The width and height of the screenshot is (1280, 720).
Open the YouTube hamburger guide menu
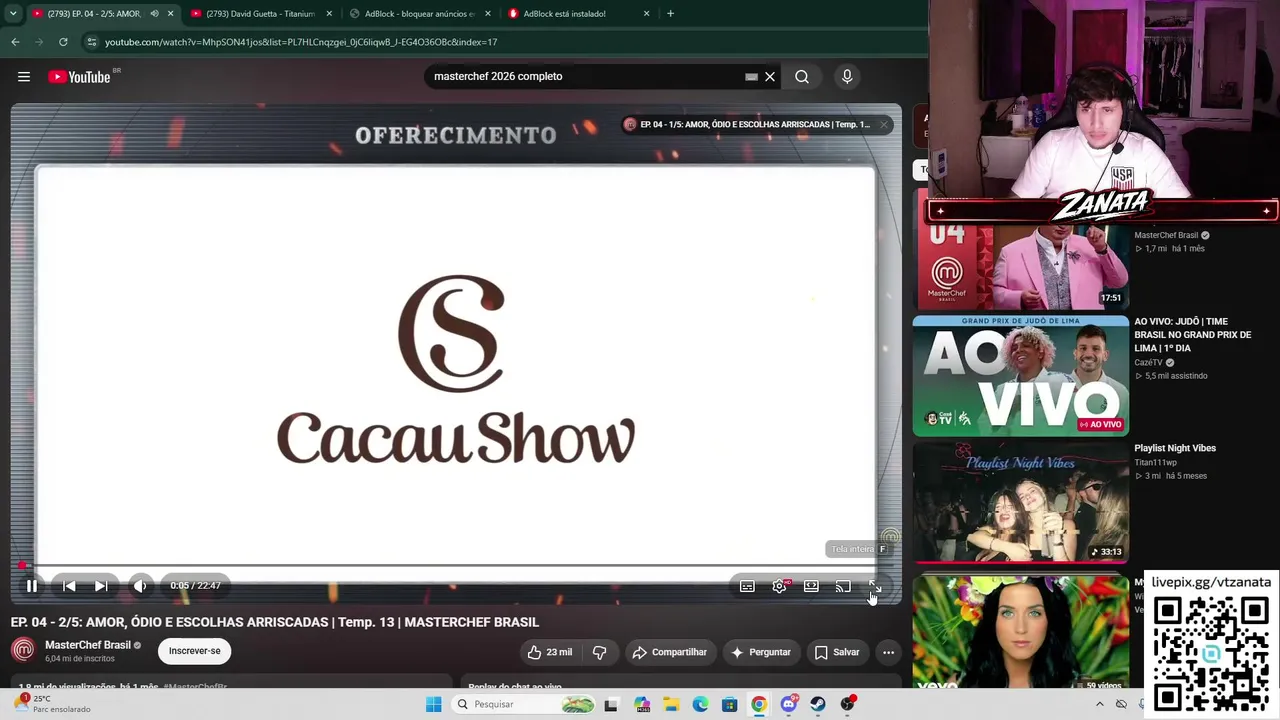24,77
